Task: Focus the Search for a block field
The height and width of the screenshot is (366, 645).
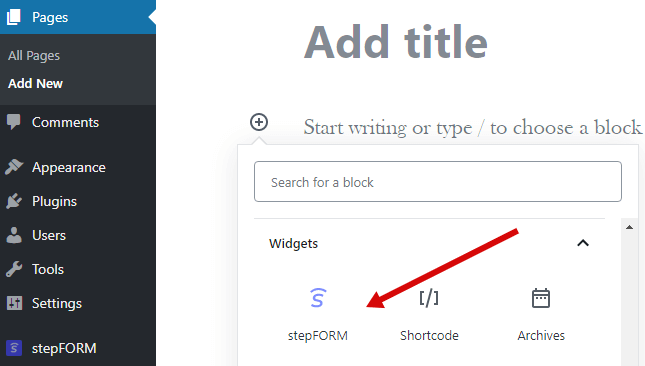Action: pos(438,181)
